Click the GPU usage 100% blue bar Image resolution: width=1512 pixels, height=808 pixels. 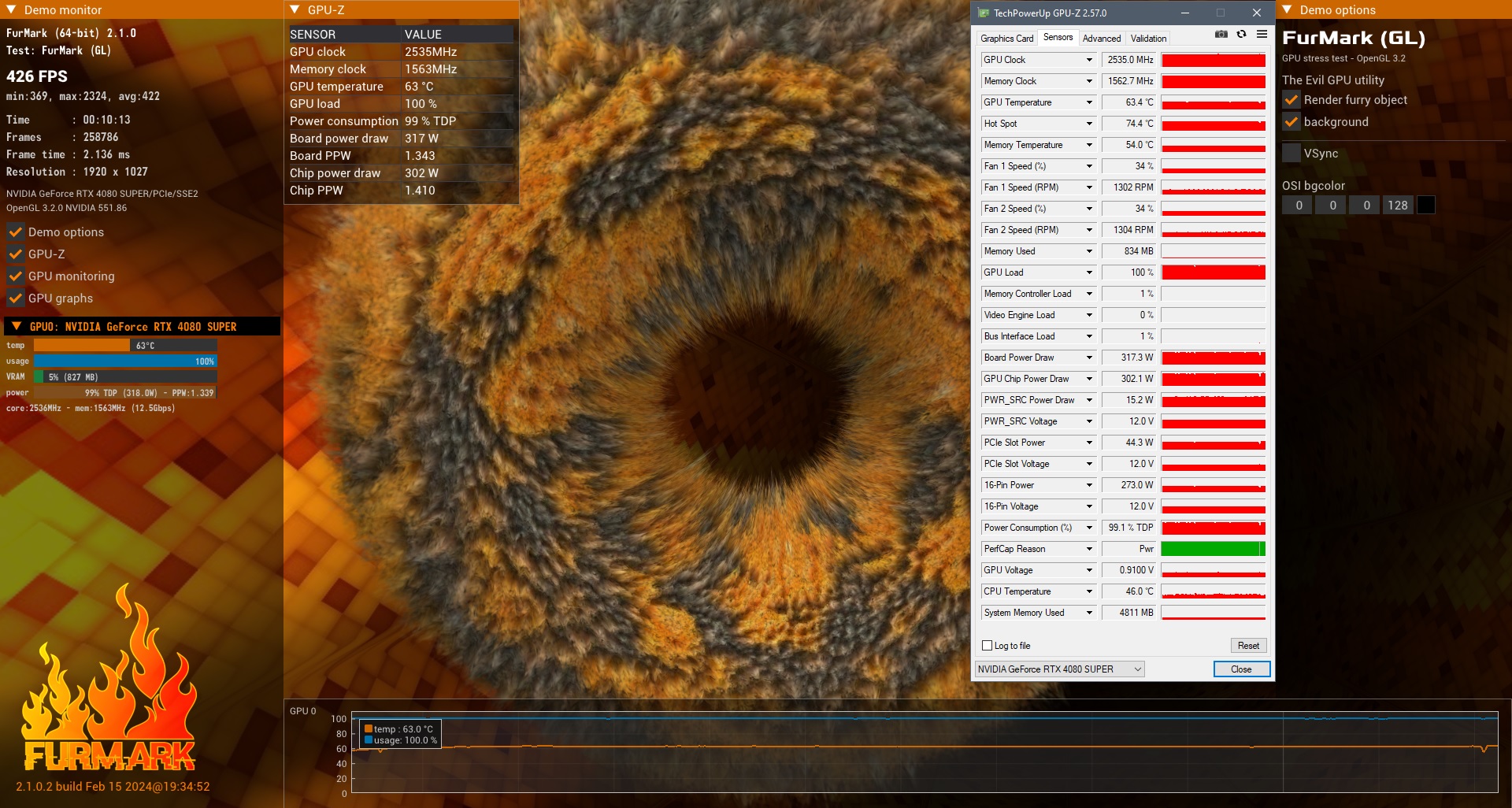pos(125,361)
